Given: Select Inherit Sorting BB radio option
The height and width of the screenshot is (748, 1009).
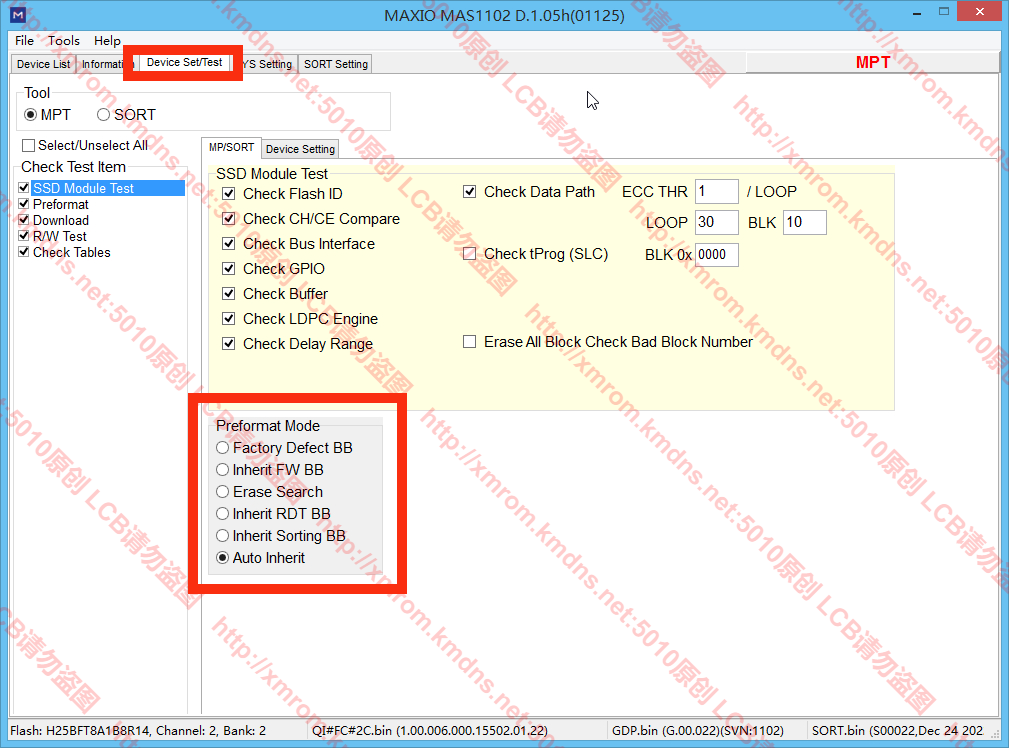Looking at the screenshot, I should [x=223, y=536].
